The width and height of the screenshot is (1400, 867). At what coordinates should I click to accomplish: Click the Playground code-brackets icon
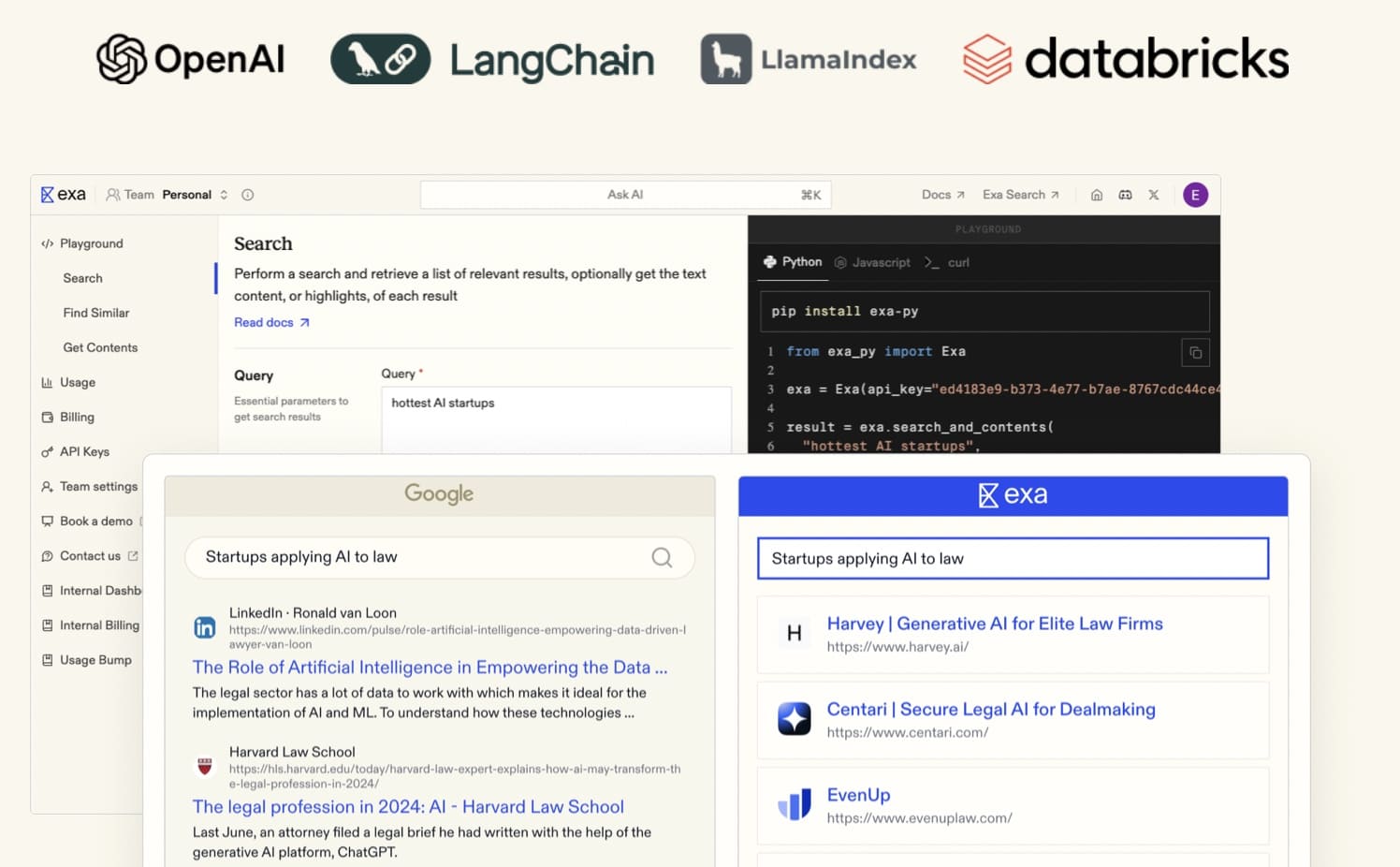[47, 243]
